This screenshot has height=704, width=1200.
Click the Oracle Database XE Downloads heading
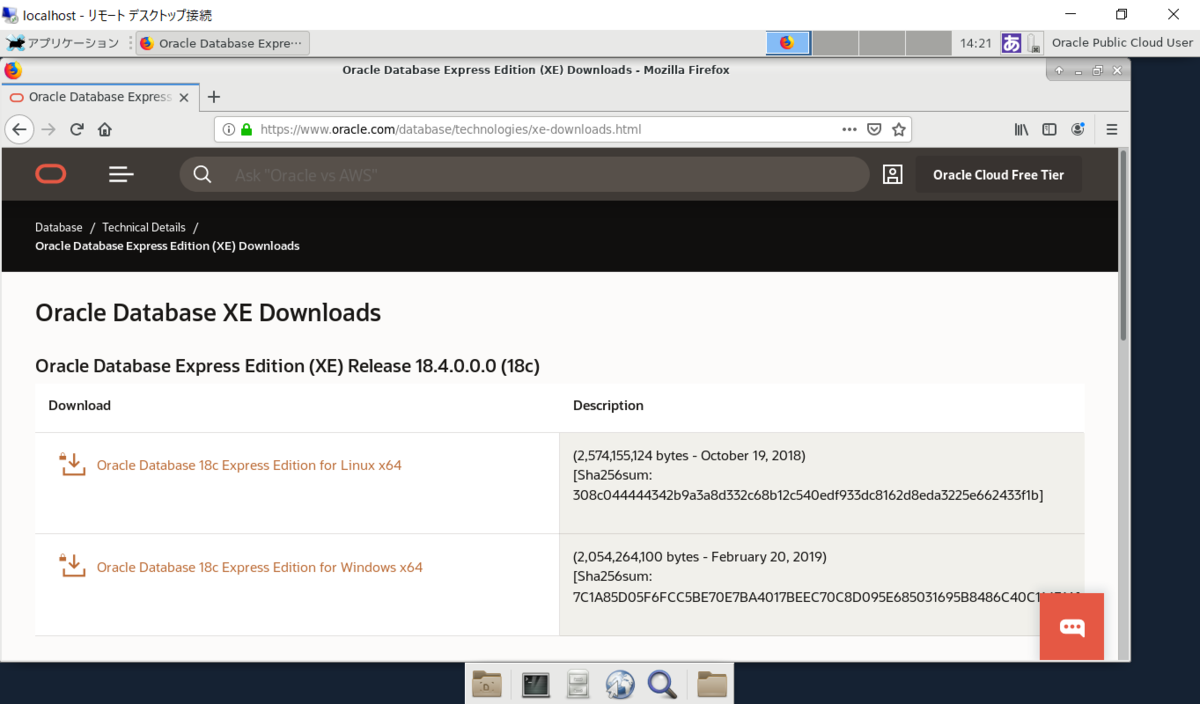pos(208,312)
